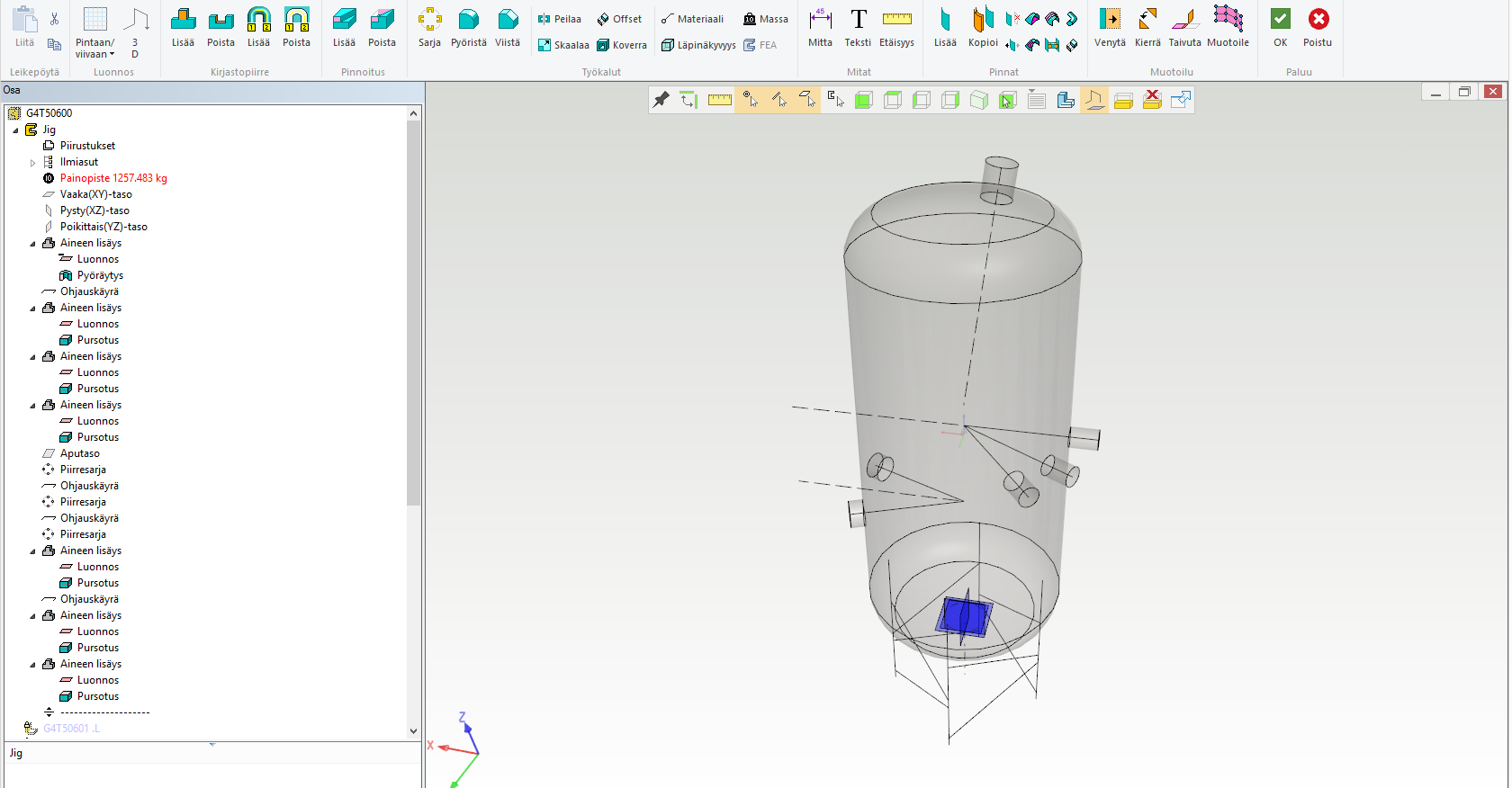
Task: Click the Muotoile shaping tool
Action: (x=1228, y=28)
